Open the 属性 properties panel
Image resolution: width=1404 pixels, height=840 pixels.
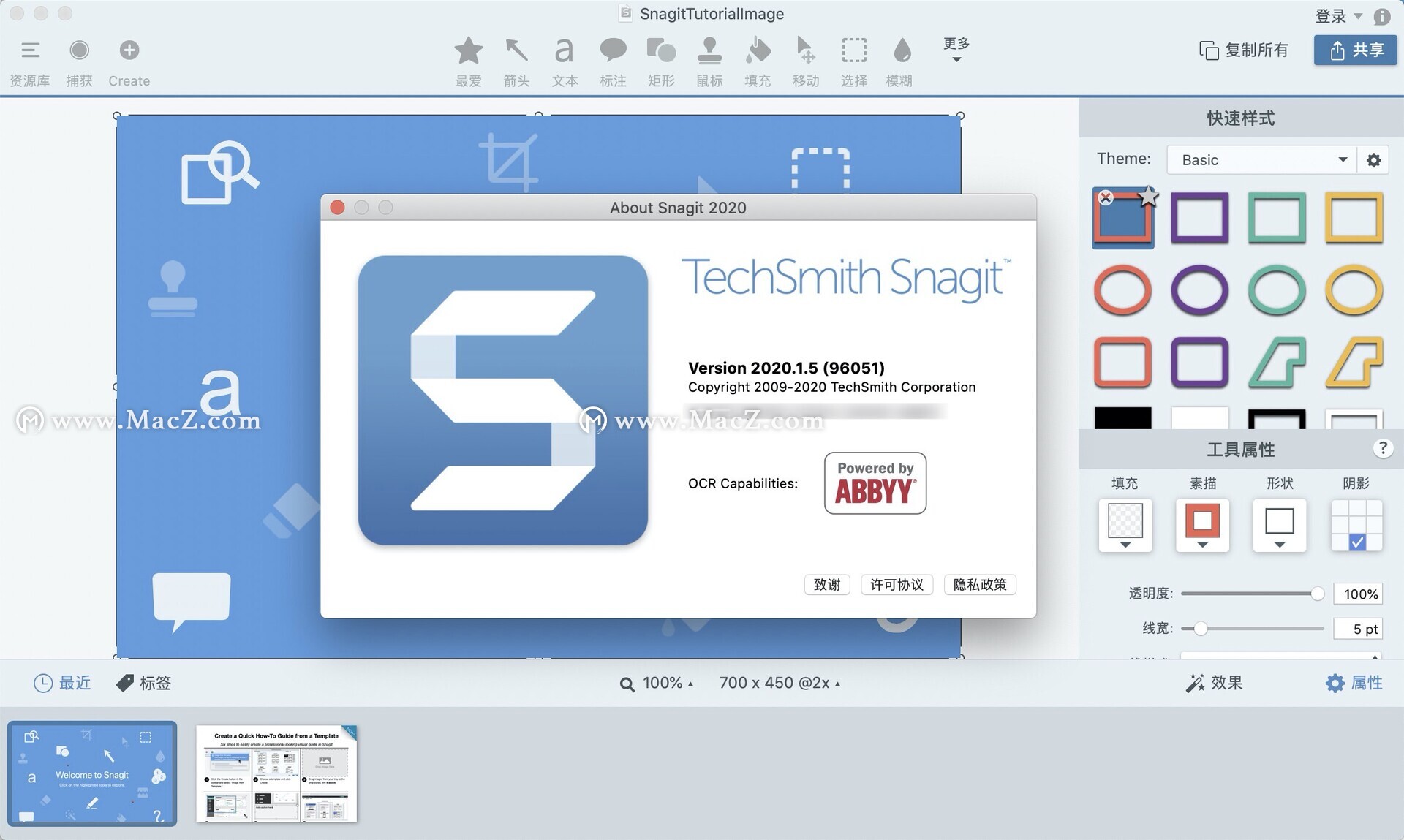coord(1354,683)
